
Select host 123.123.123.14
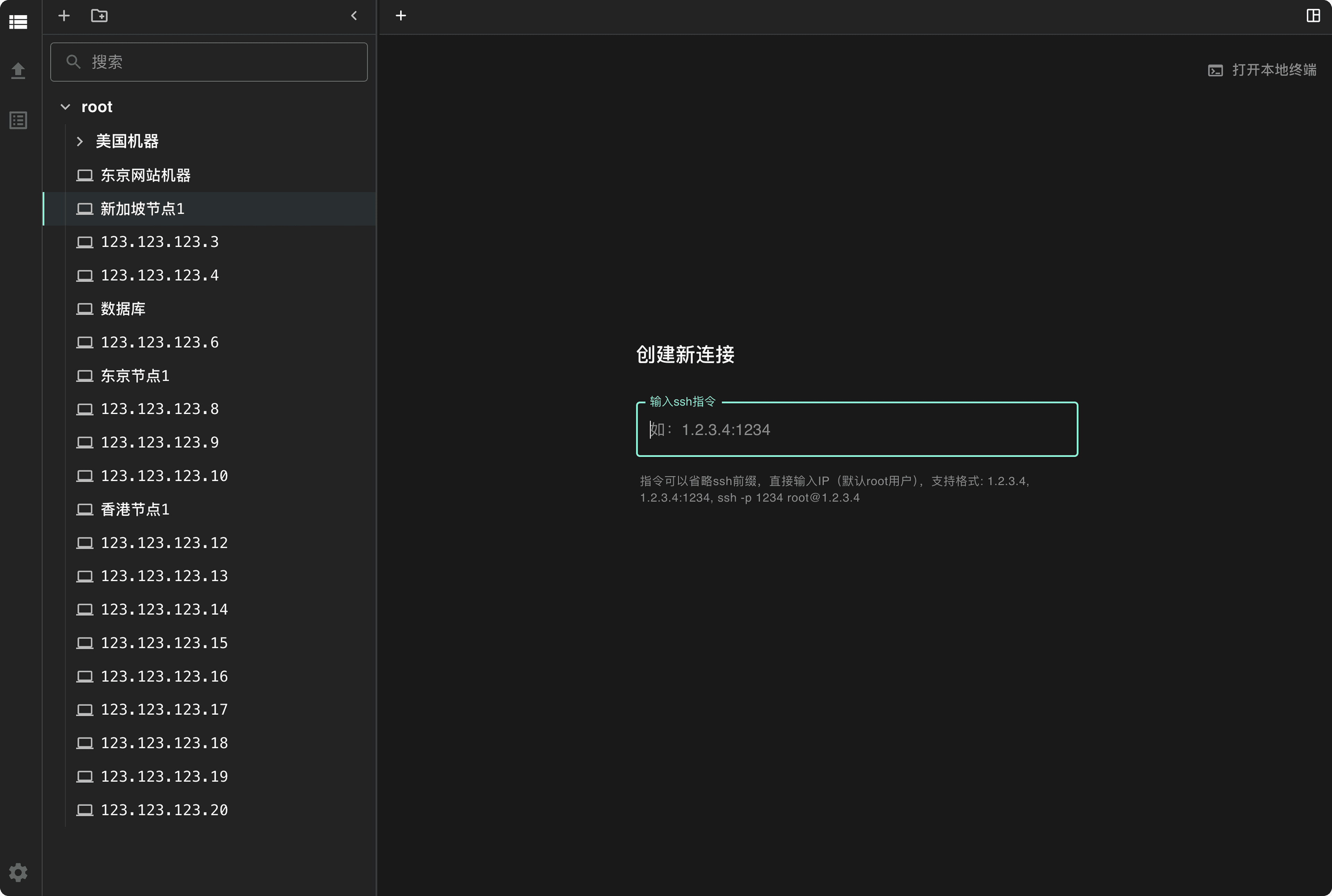click(x=209, y=610)
